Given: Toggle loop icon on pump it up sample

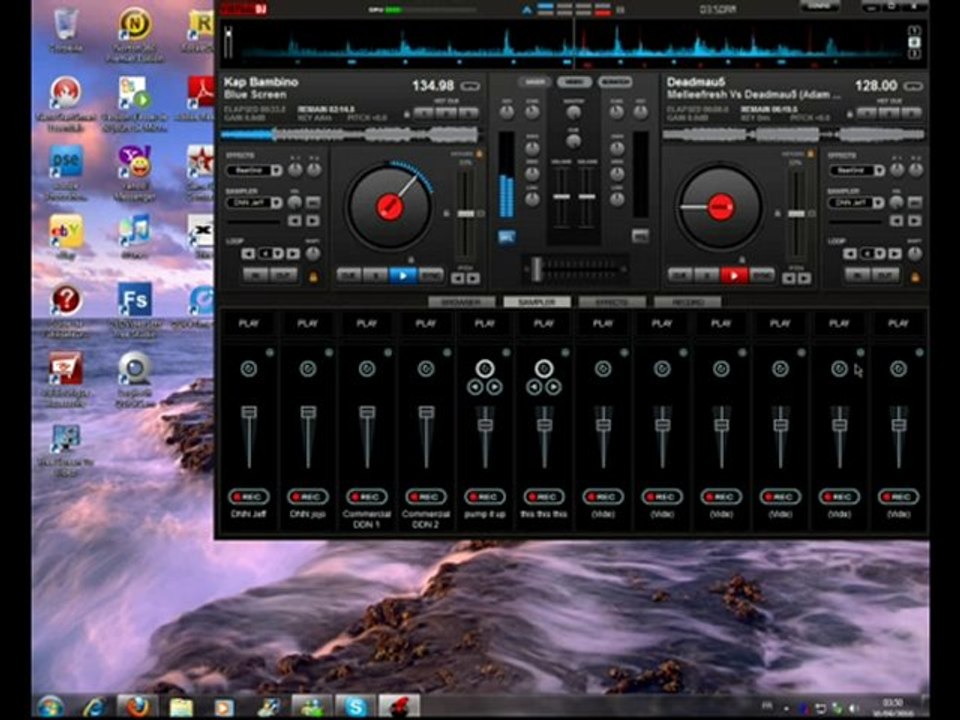Looking at the screenshot, I should pyautogui.click(x=485, y=369).
